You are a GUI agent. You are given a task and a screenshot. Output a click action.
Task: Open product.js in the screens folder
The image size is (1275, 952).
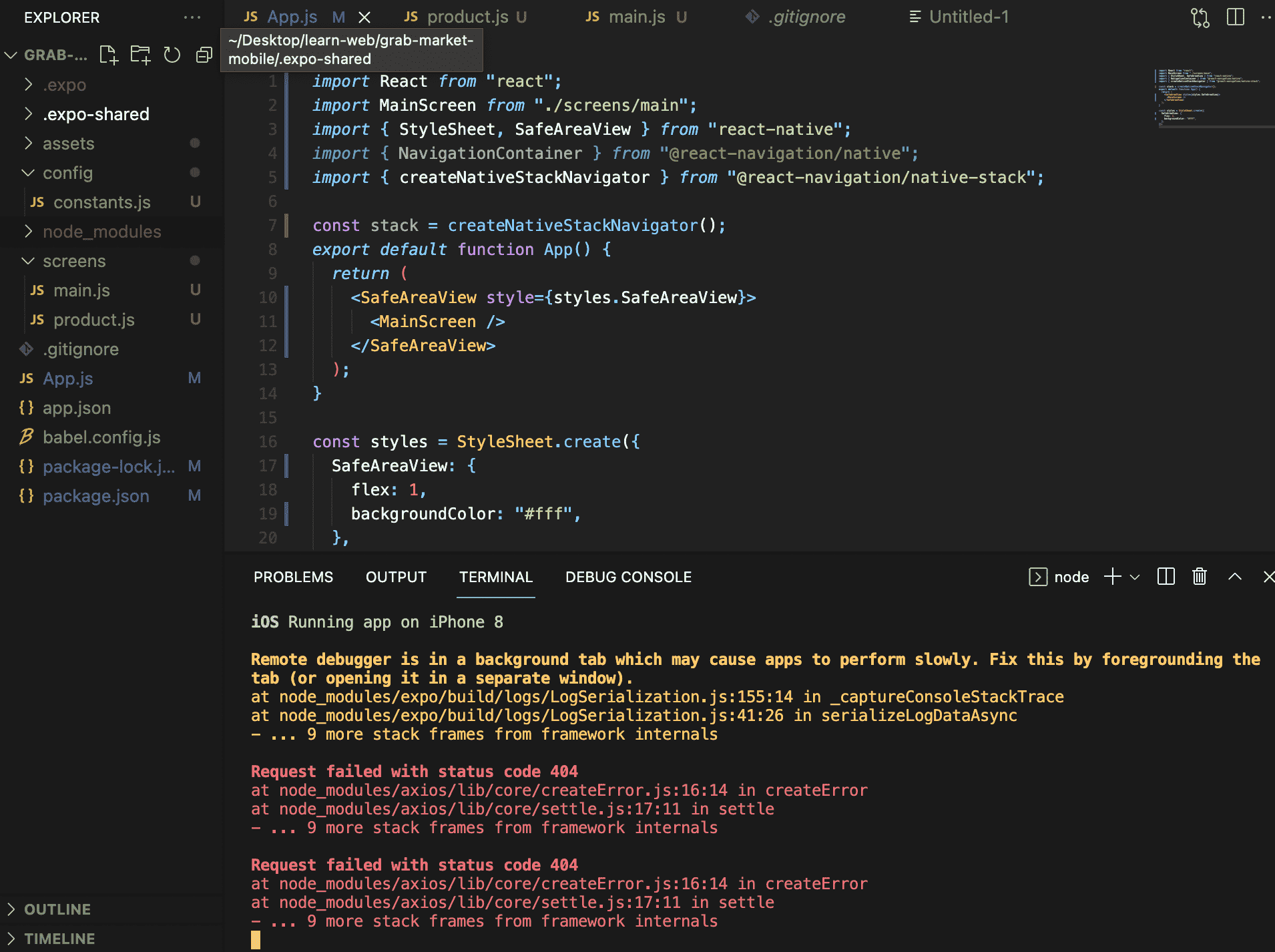93,320
